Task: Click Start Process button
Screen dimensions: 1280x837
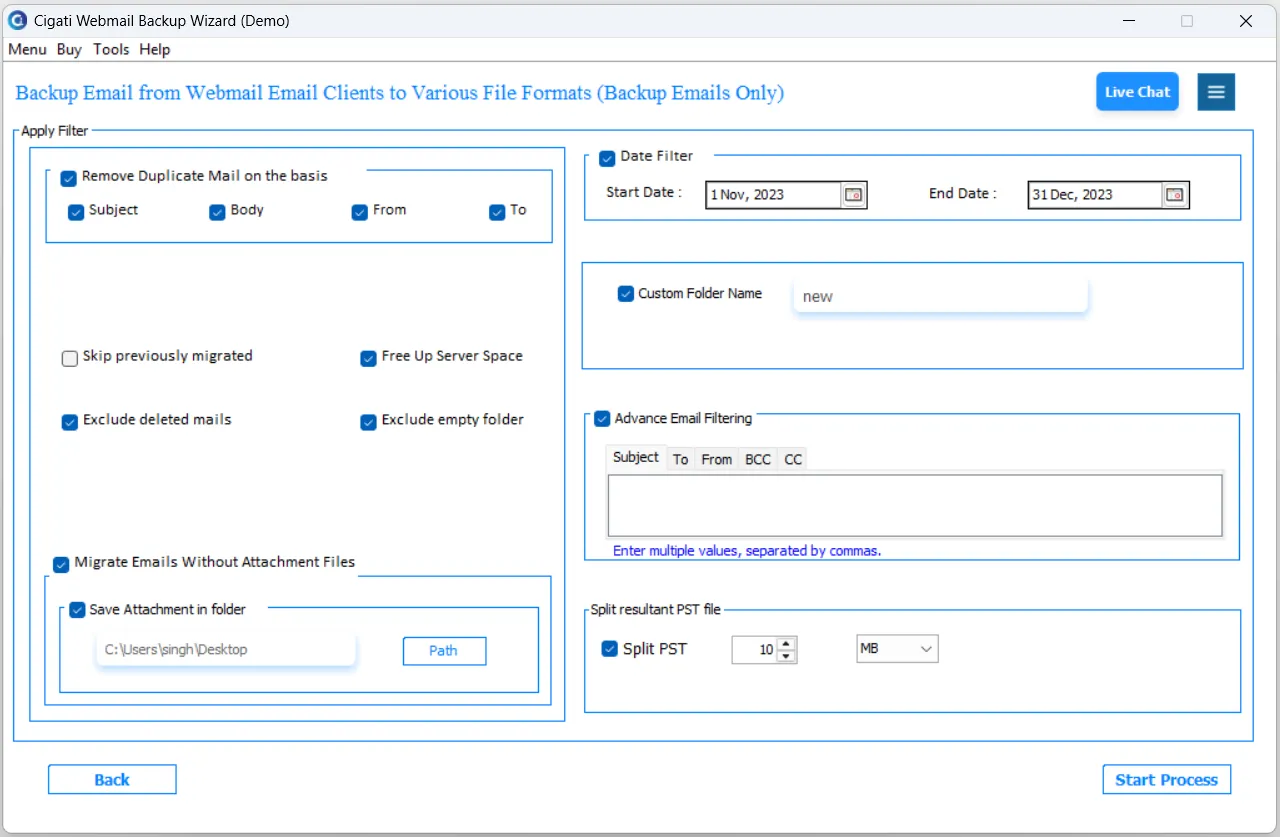Action: [1166, 780]
